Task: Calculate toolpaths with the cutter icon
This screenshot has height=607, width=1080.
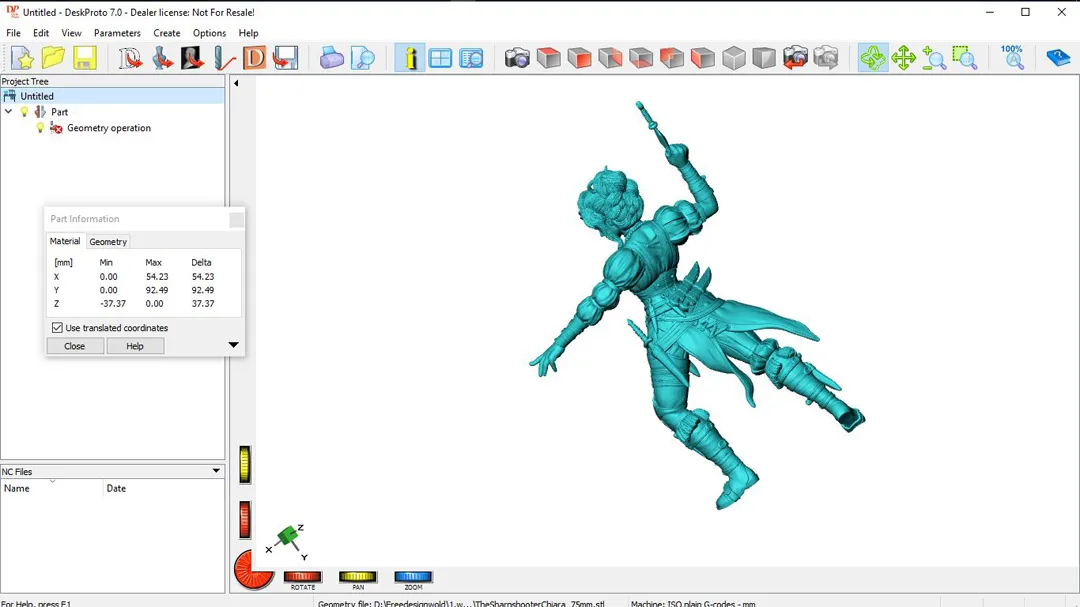Action: tap(224, 58)
